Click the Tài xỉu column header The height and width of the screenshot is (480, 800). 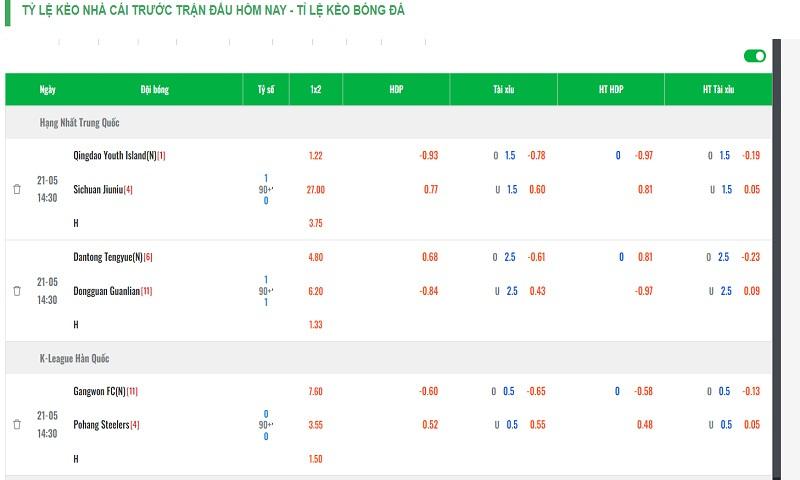pyautogui.click(x=503, y=90)
